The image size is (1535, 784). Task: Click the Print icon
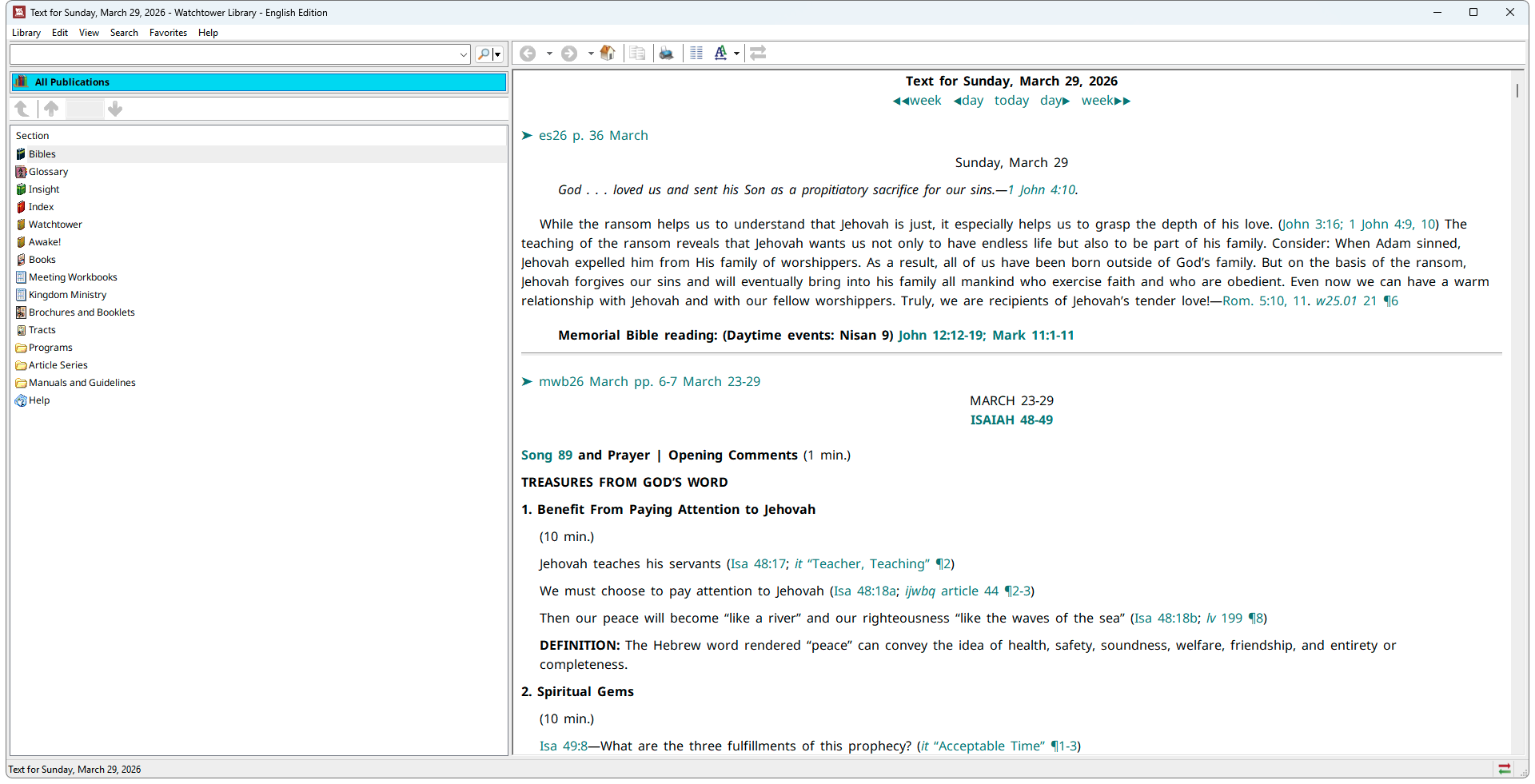tap(666, 54)
